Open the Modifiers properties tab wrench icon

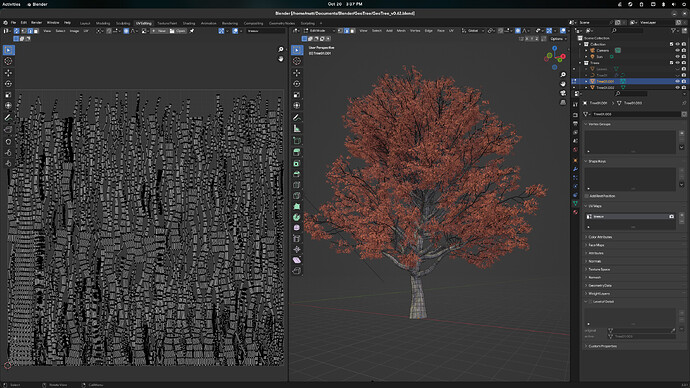click(575, 169)
